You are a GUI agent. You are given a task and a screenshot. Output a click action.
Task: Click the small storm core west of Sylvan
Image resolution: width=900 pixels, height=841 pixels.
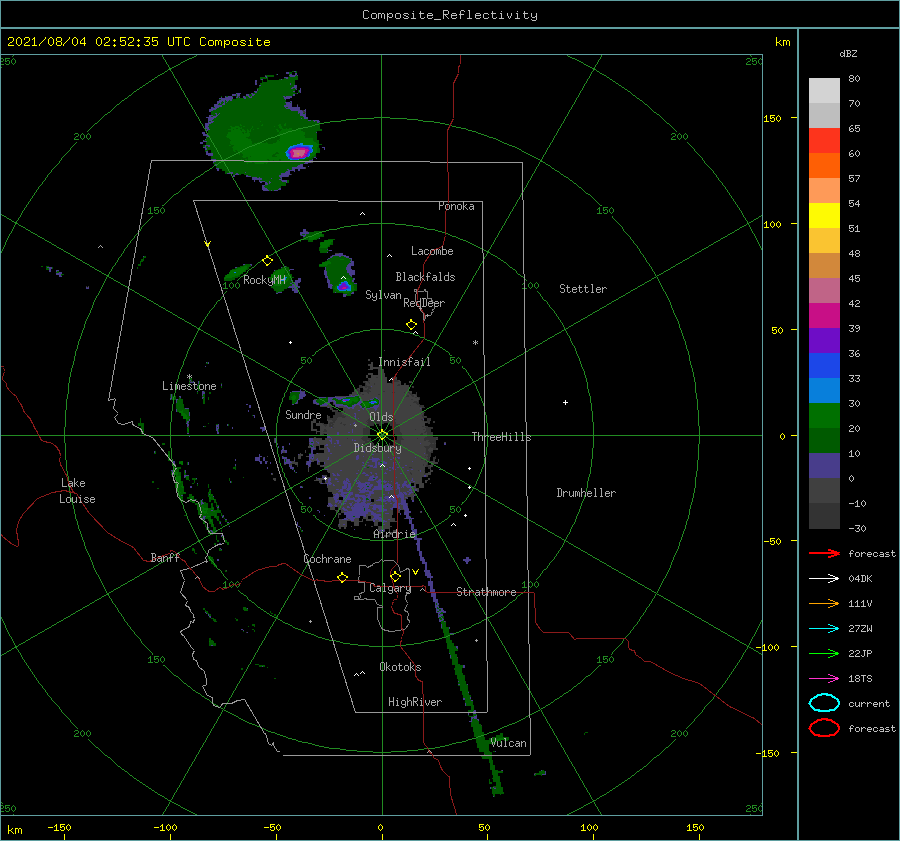pyautogui.click(x=344, y=286)
